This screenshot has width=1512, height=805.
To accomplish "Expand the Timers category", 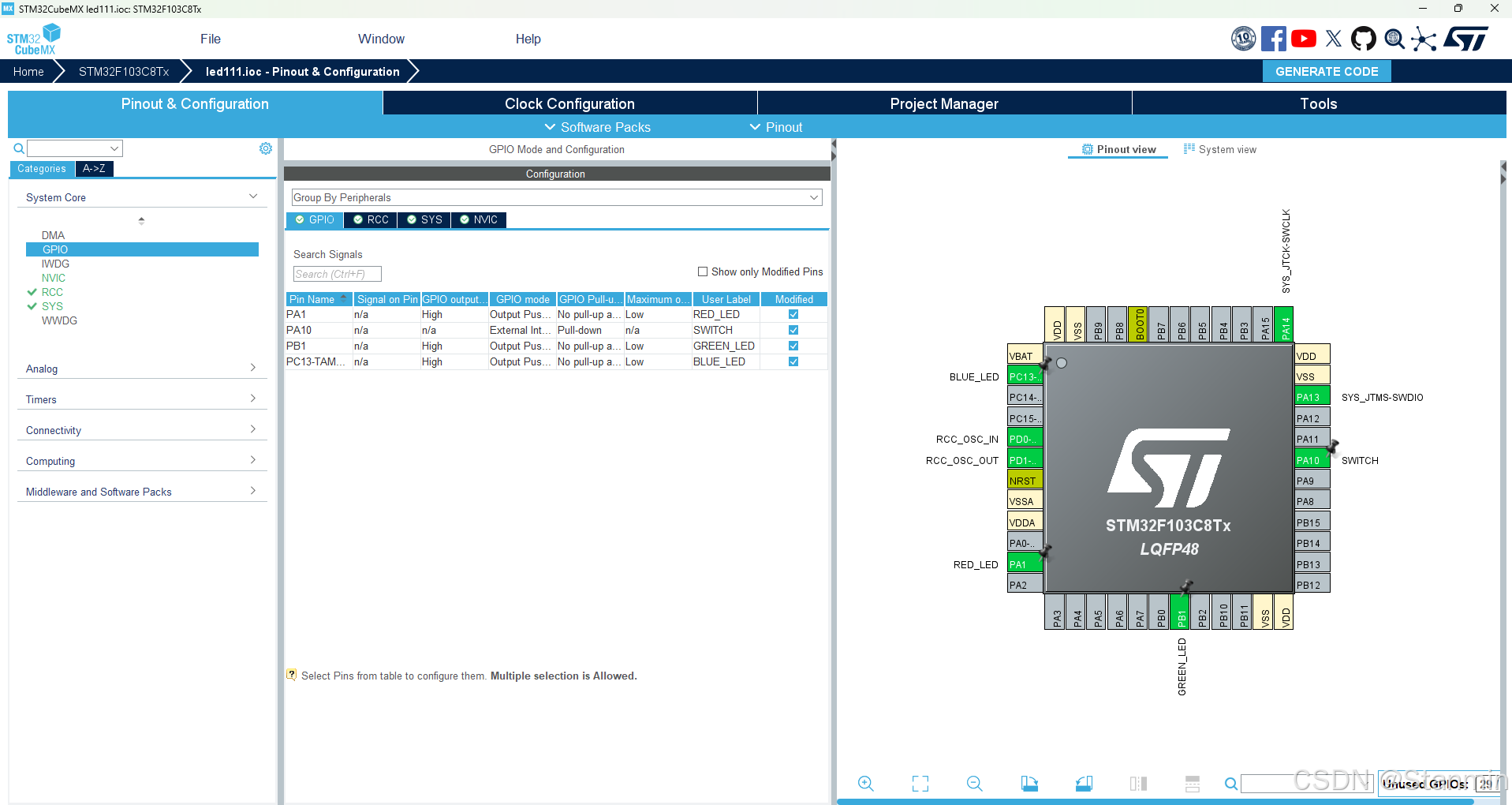I will tap(142, 399).
